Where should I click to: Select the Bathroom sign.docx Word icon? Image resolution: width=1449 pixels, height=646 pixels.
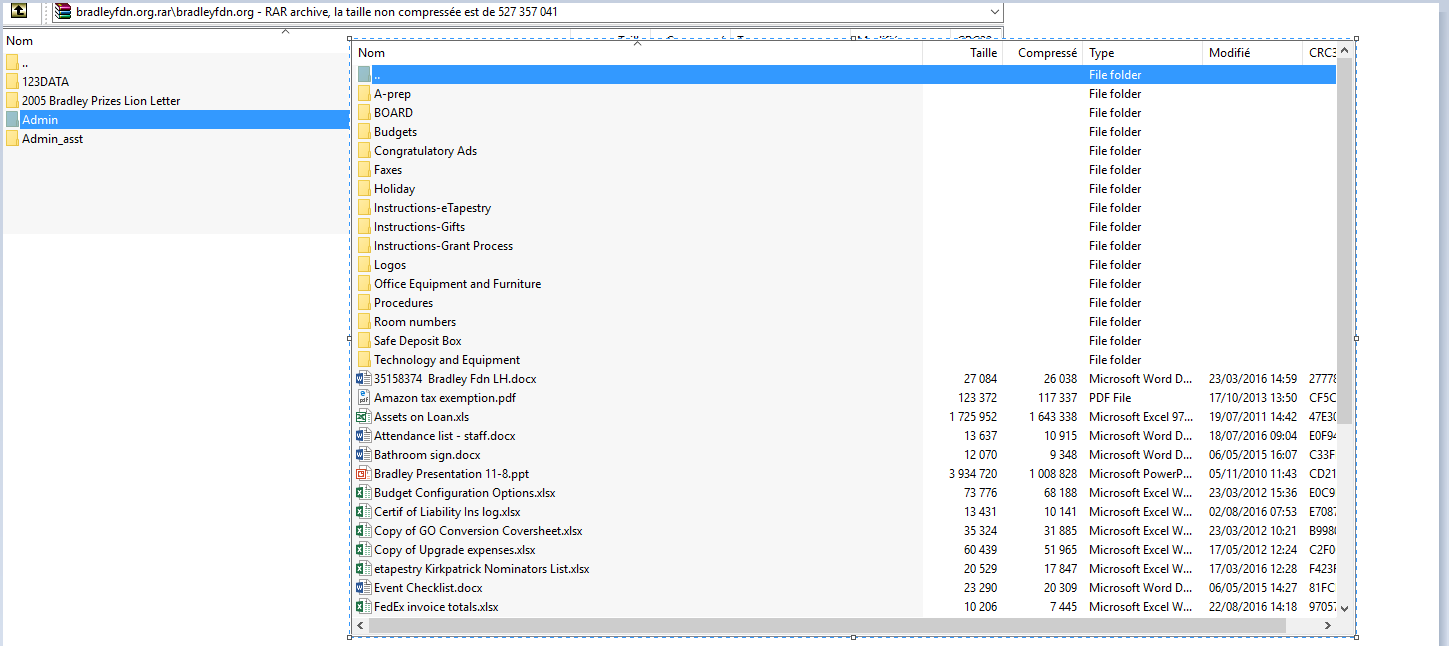364,455
